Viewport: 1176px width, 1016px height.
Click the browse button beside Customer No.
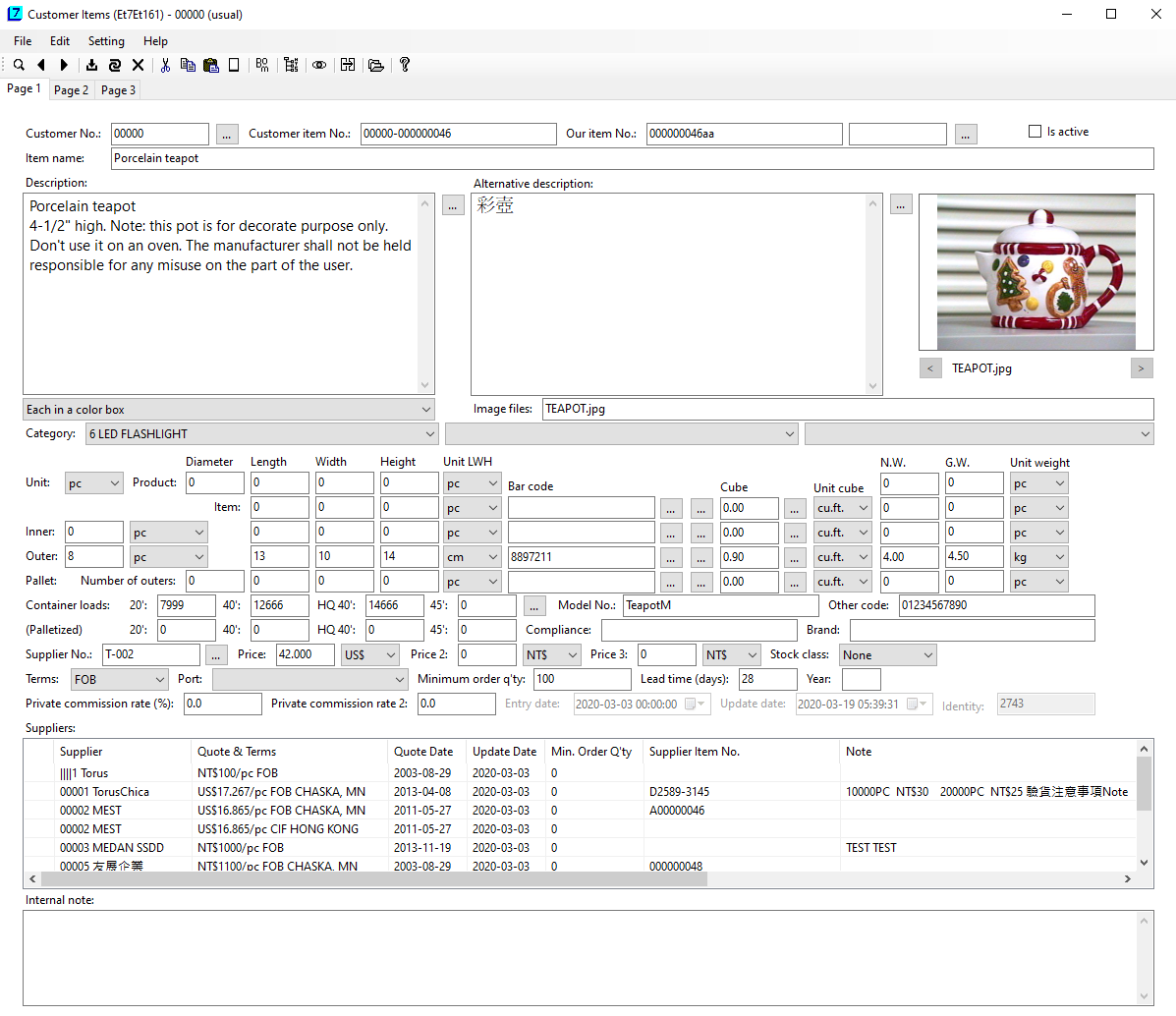coord(227,135)
